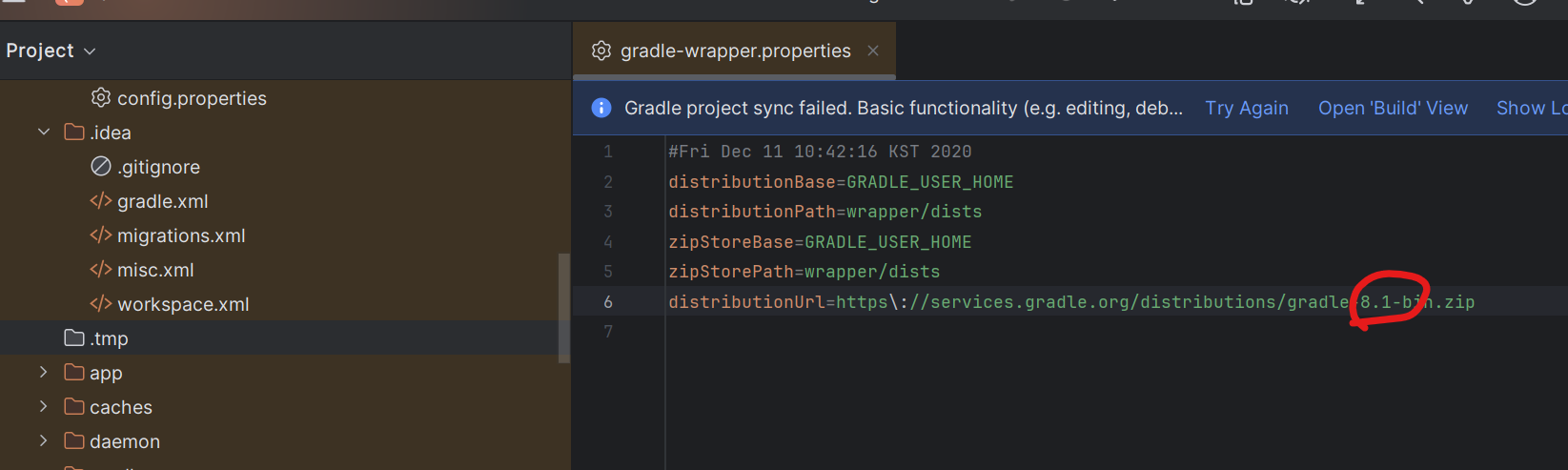Image resolution: width=1568 pixels, height=470 pixels.
Task: Expand the daemon folder
Action: point(44,440)
